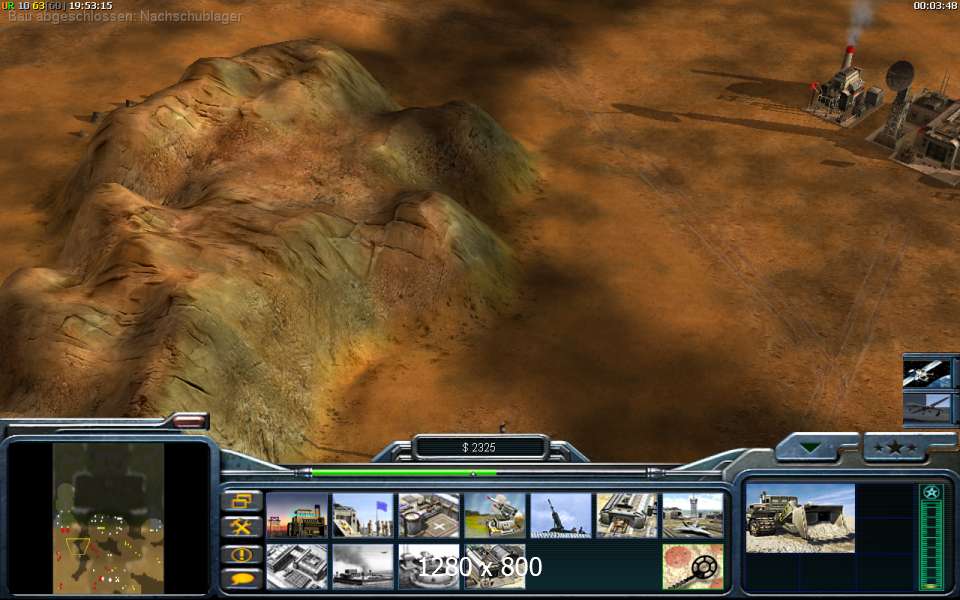Click the fourth greyed-out building icon

pyautogui.click(x=495, y=567)
